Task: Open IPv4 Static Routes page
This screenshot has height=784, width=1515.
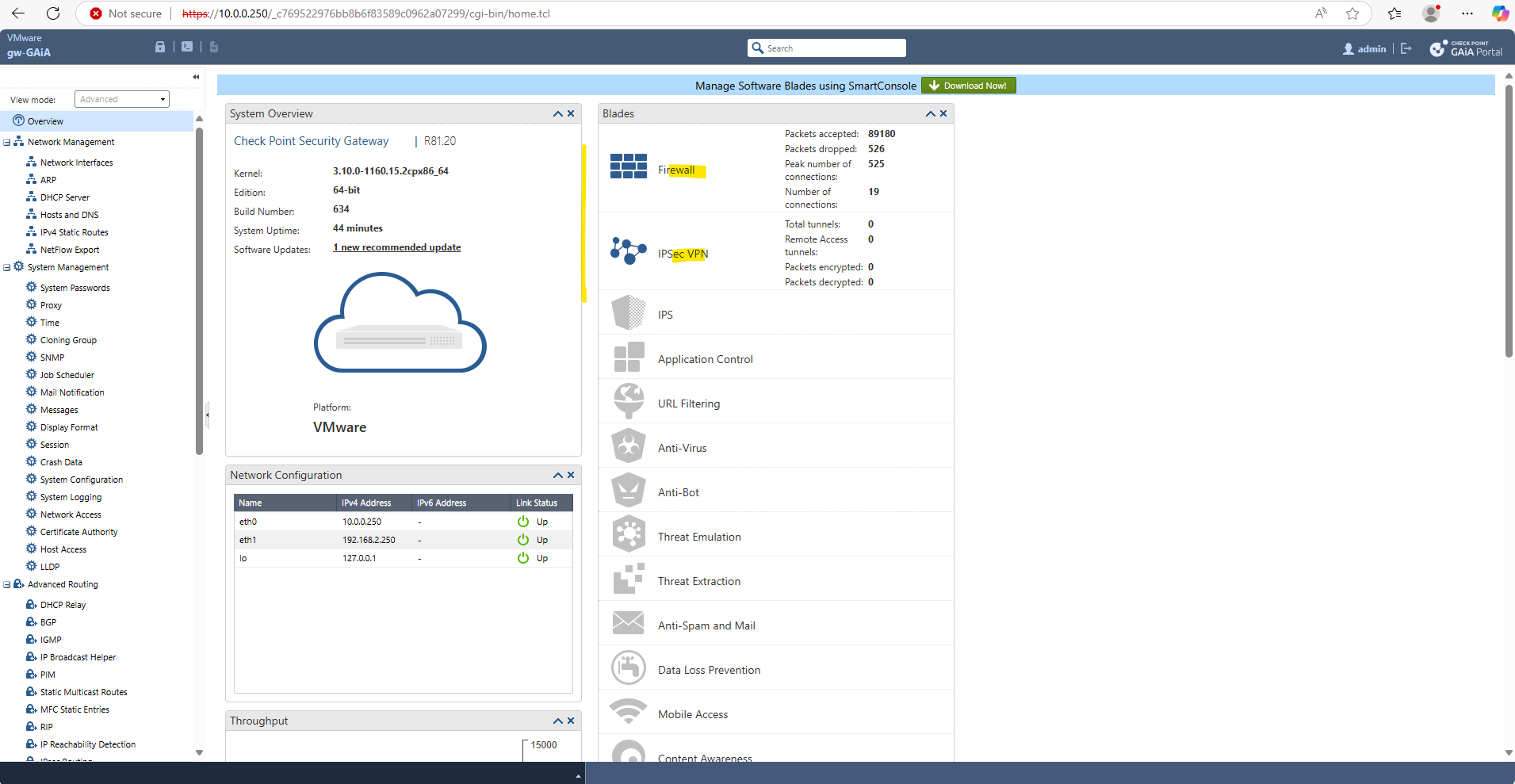Action: tap(74, 232)
